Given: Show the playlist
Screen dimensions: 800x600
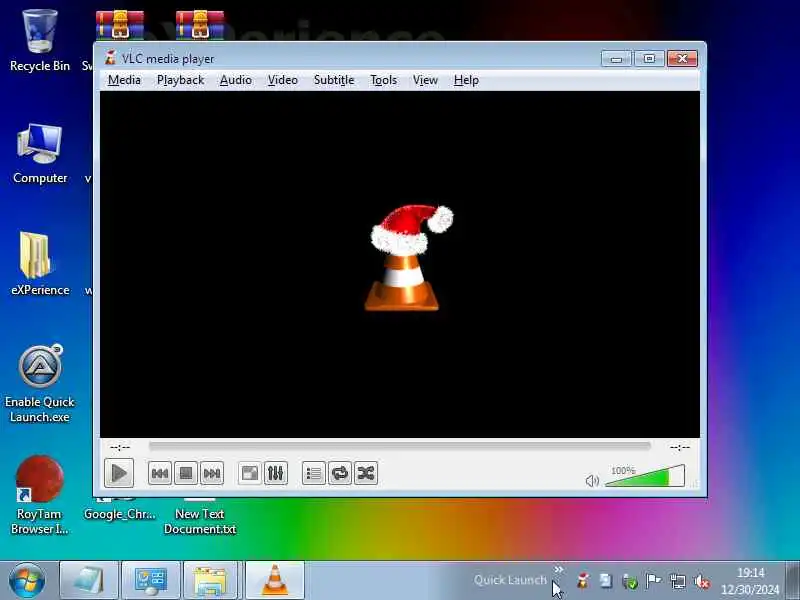Looking at the screenshot, I should tap(313, 473).
